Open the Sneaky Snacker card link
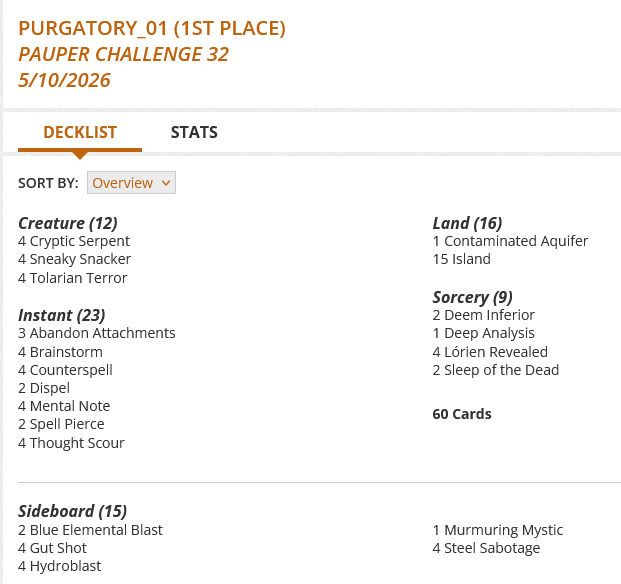The width and height of the screenshot is (621, 584). coord(80,259)
